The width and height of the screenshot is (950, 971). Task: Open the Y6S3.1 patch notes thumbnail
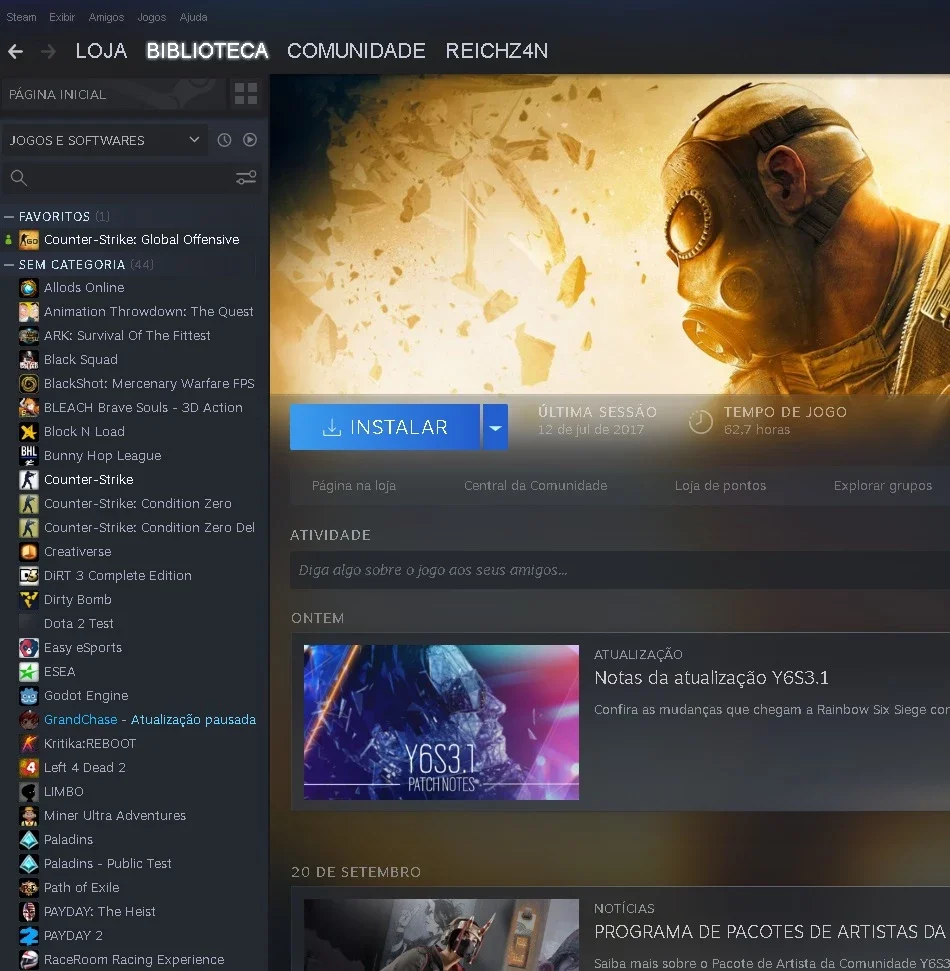(441, 722)
